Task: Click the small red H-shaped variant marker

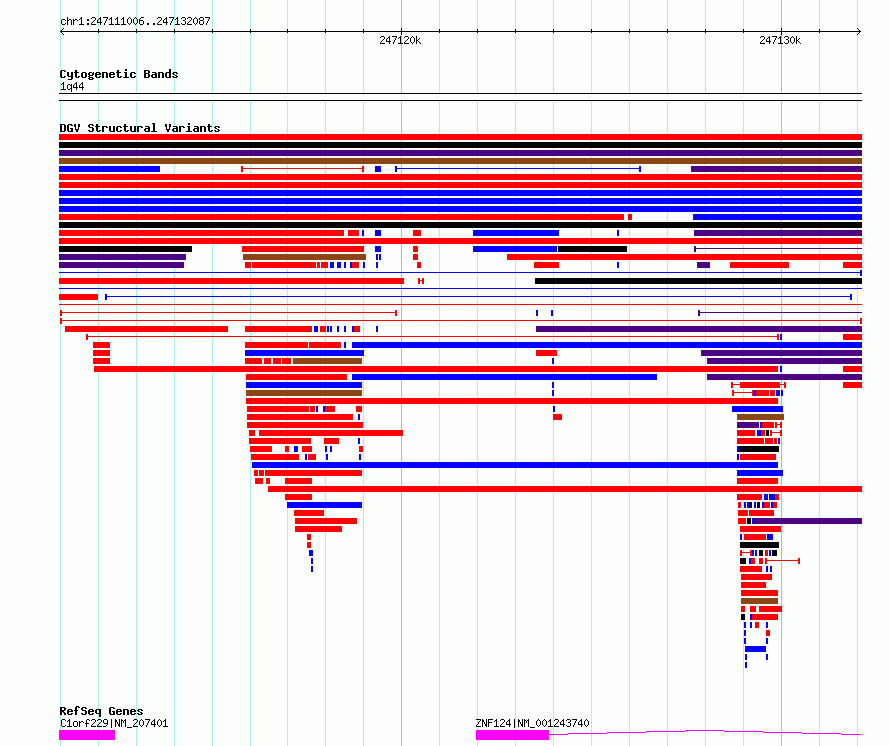Action: [x=421, y=281]
